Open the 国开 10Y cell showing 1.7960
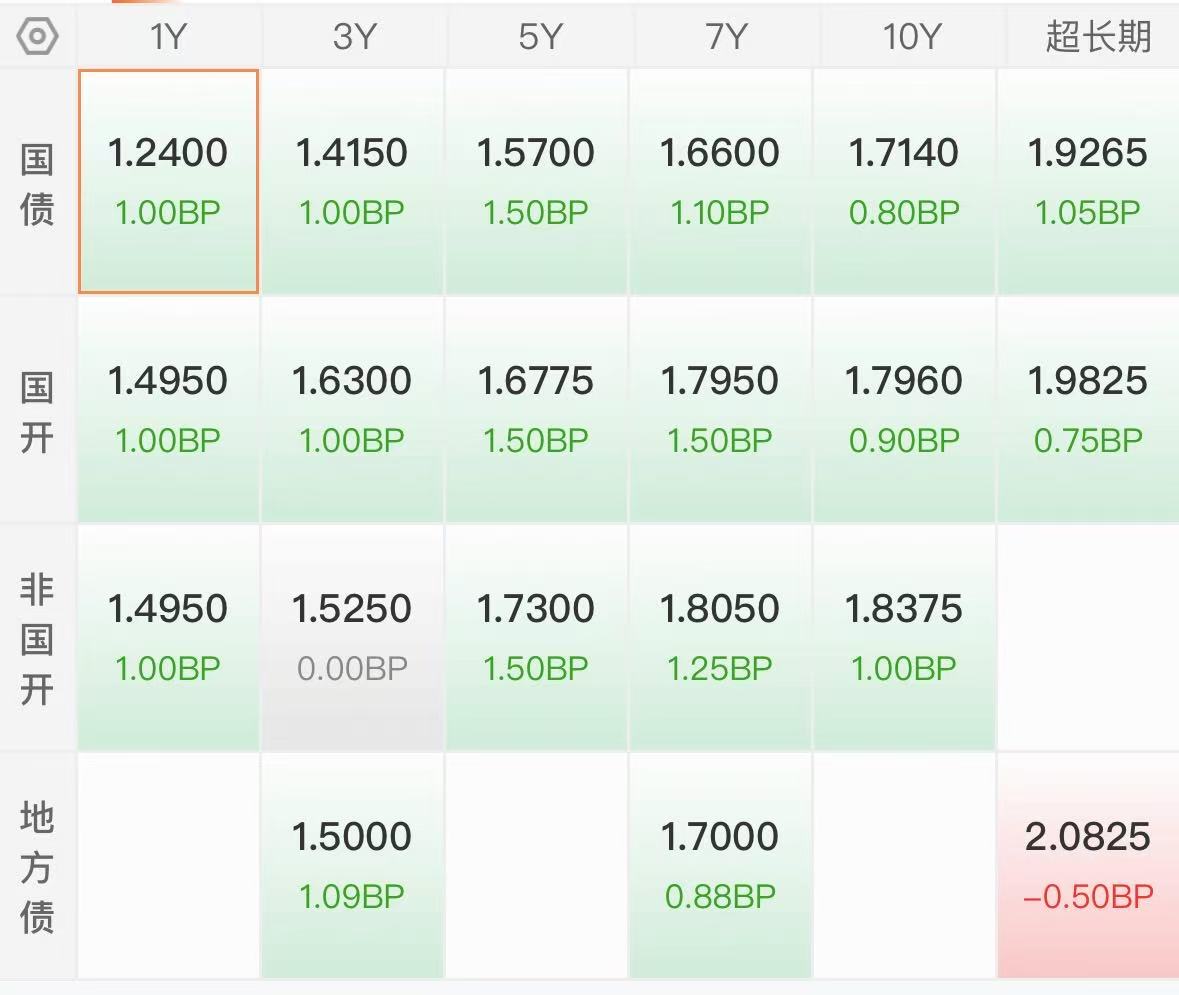This screenshot has width=1179, height=995. click(x=904, y=410)
